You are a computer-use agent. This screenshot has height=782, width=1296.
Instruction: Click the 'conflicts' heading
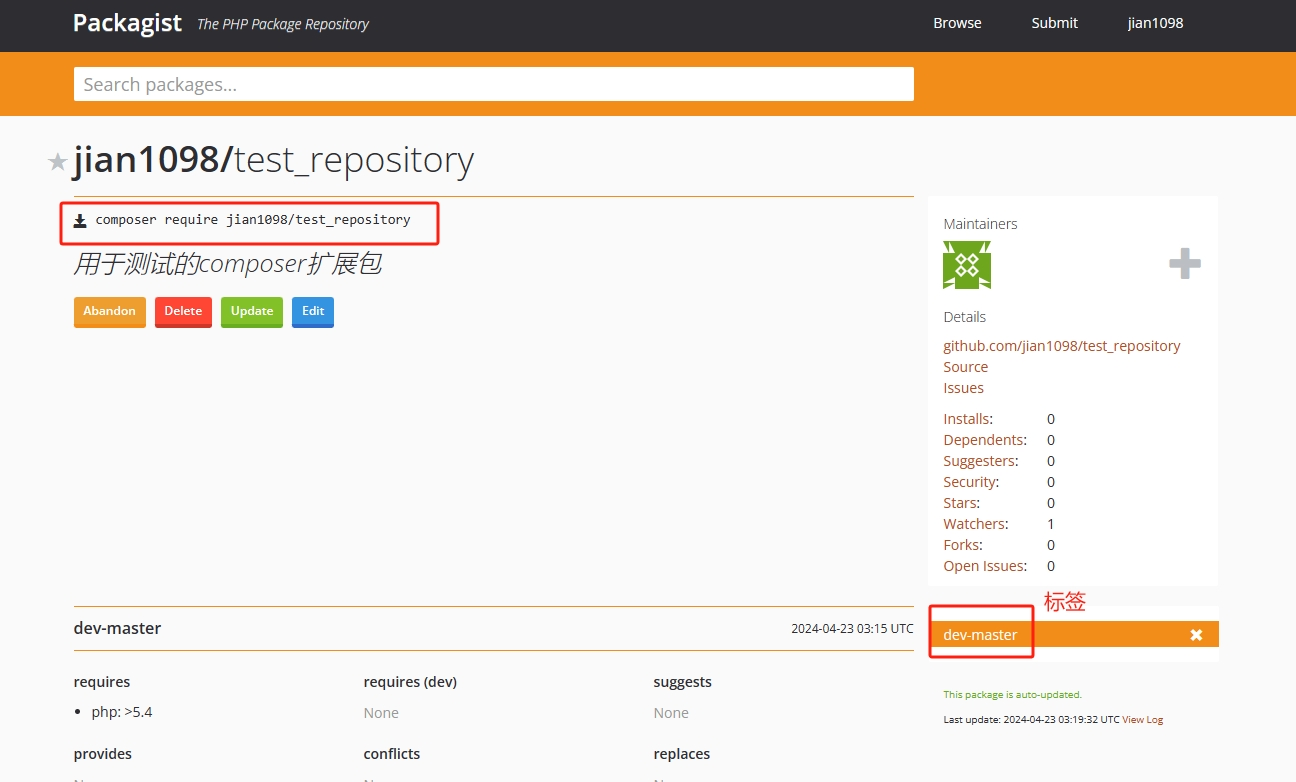pyautogui.click(x=392, y=754)
